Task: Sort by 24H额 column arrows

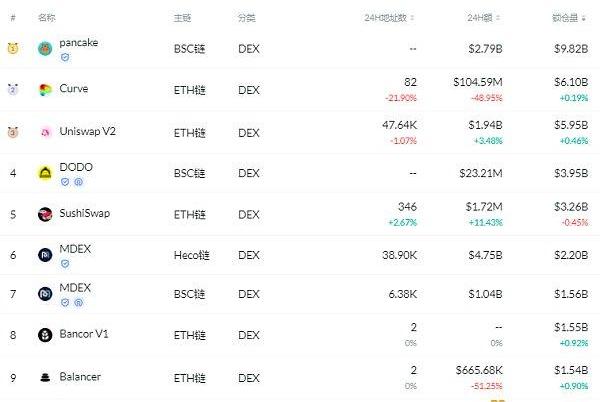Action: pos(499,18)
